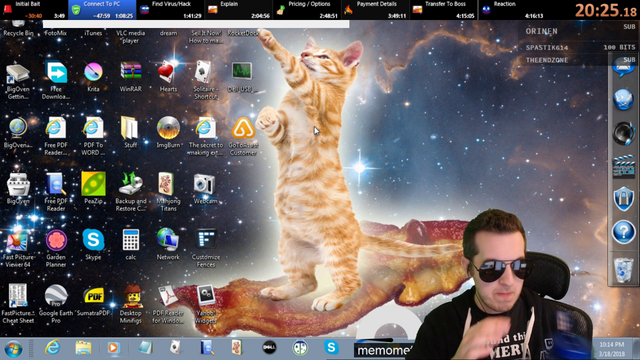
Task: Open File Explorer from the taskbar
Action: click(x=83, y=348)
